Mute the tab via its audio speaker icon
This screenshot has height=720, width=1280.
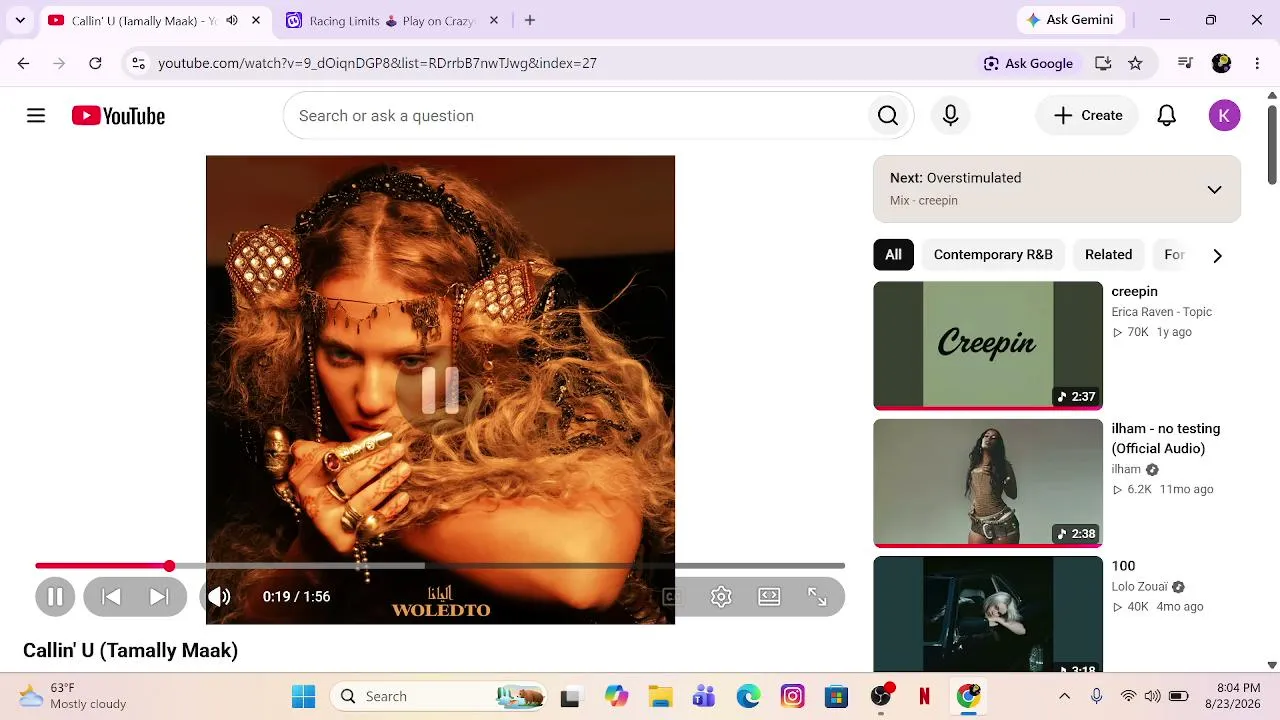(x=232, y=20)
